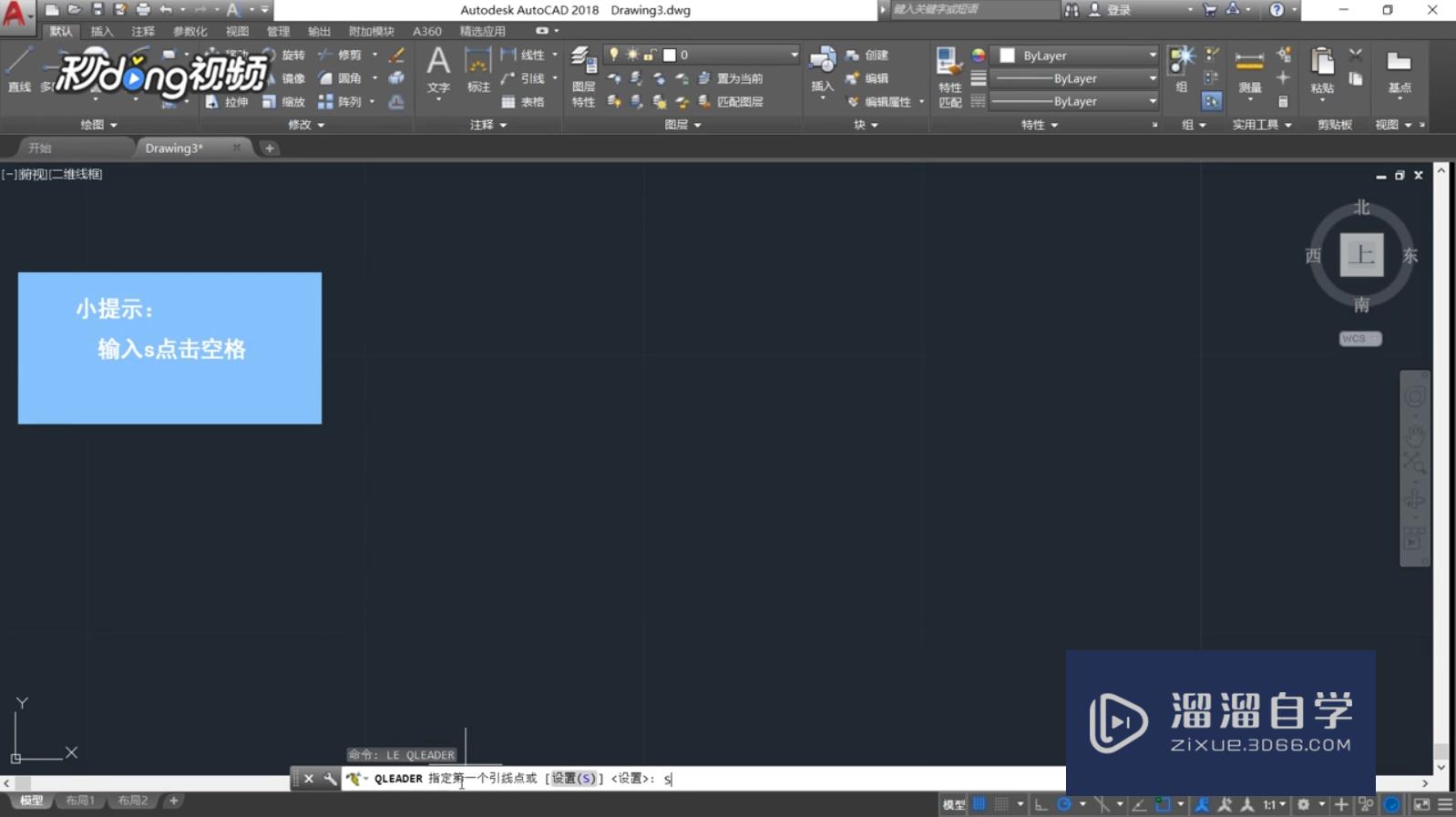Expand the 修改 modify panel
Screen dimensions: 1456x817
tap(306, 125)
